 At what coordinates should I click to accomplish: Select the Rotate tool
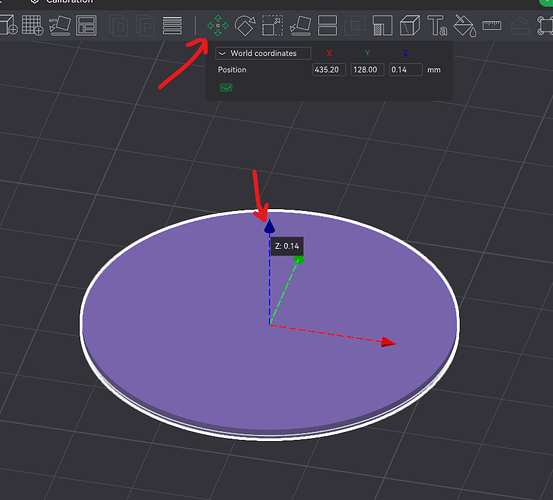tap(245, 25)
